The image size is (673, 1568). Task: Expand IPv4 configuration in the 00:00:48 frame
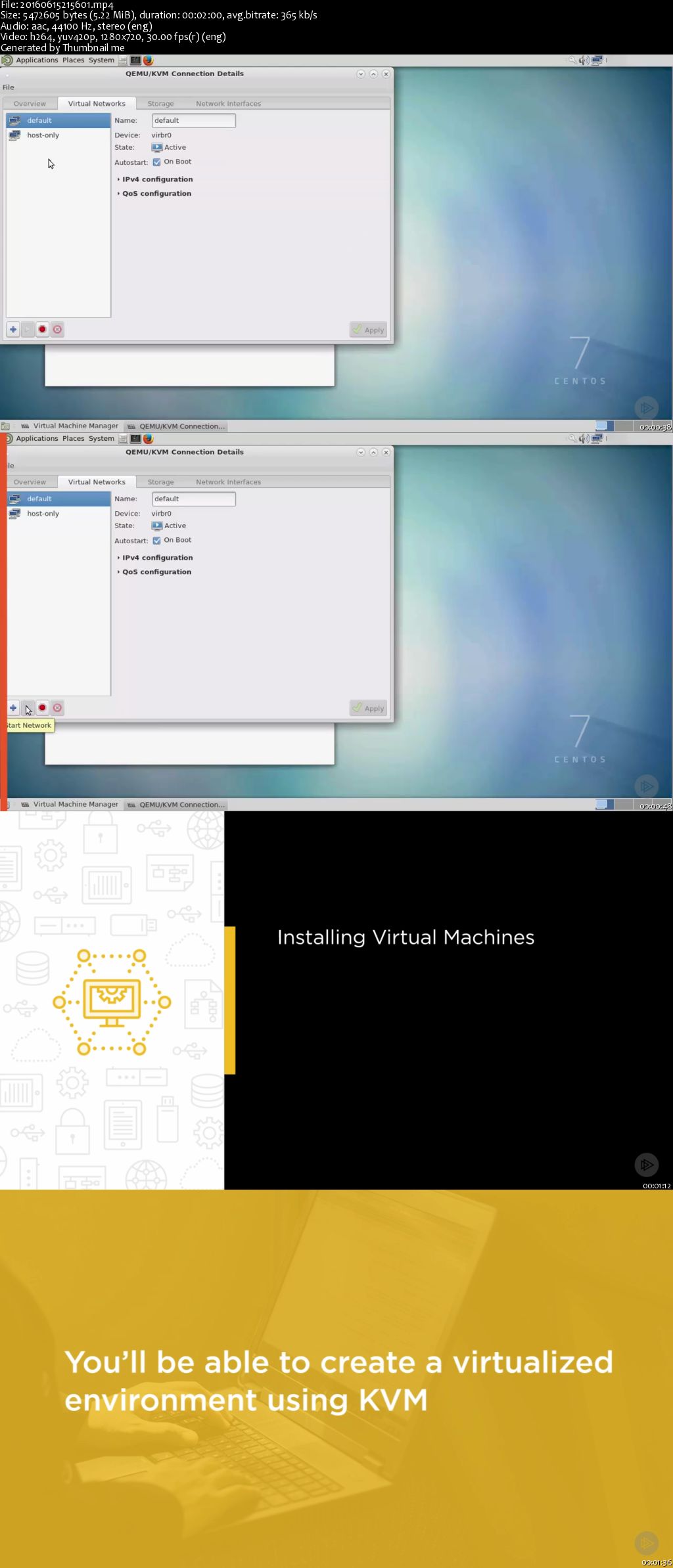[x=155, y=558]
